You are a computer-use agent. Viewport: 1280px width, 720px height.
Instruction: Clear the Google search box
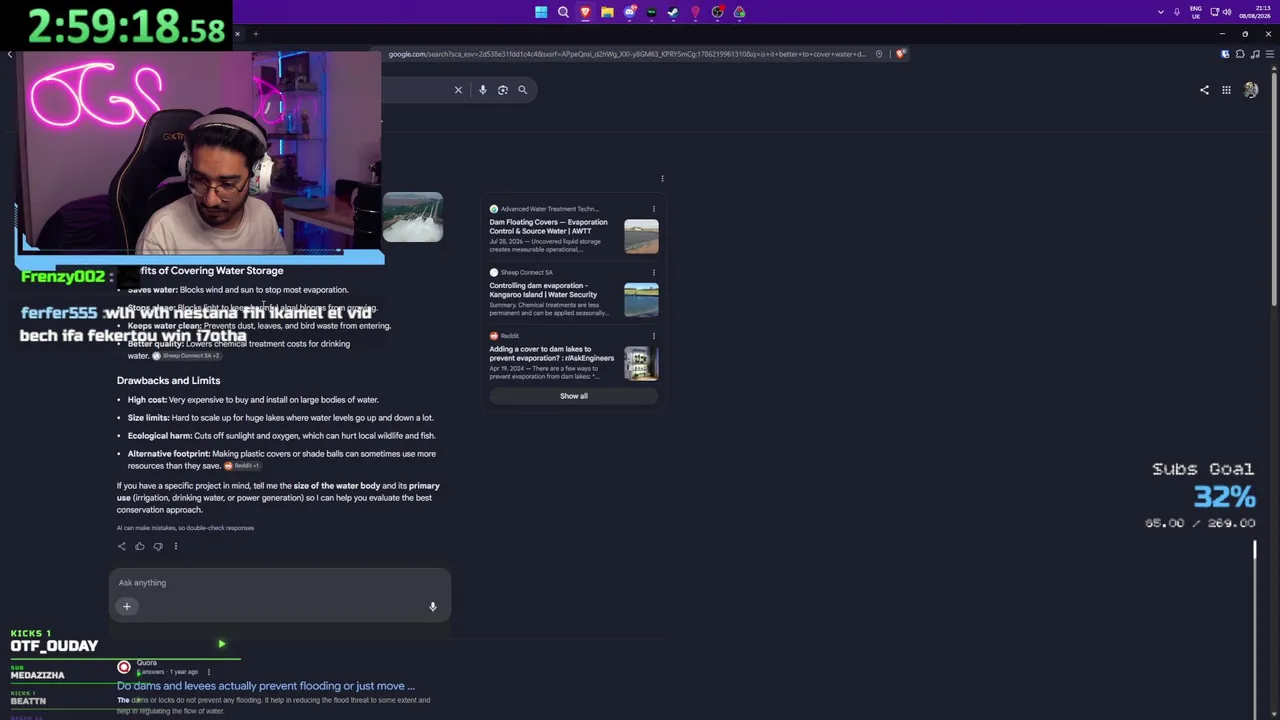coord(458,90)
